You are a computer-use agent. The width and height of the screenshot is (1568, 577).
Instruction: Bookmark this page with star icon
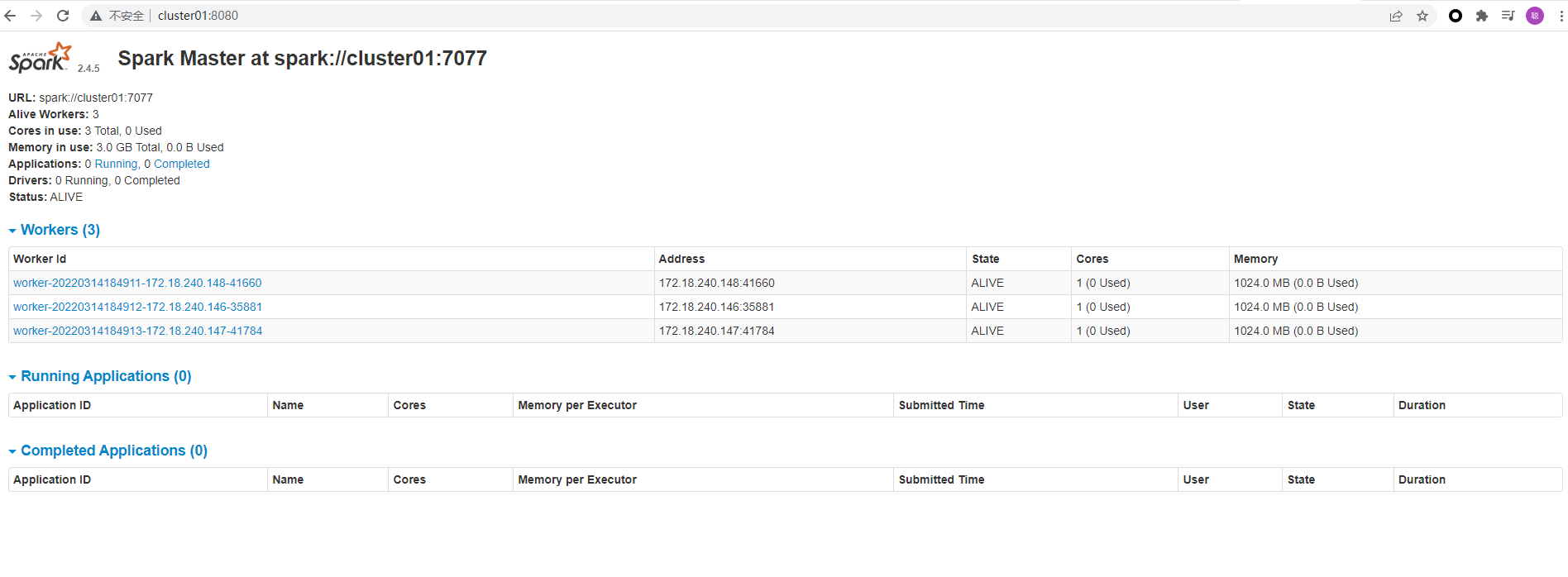point(1422,16)
